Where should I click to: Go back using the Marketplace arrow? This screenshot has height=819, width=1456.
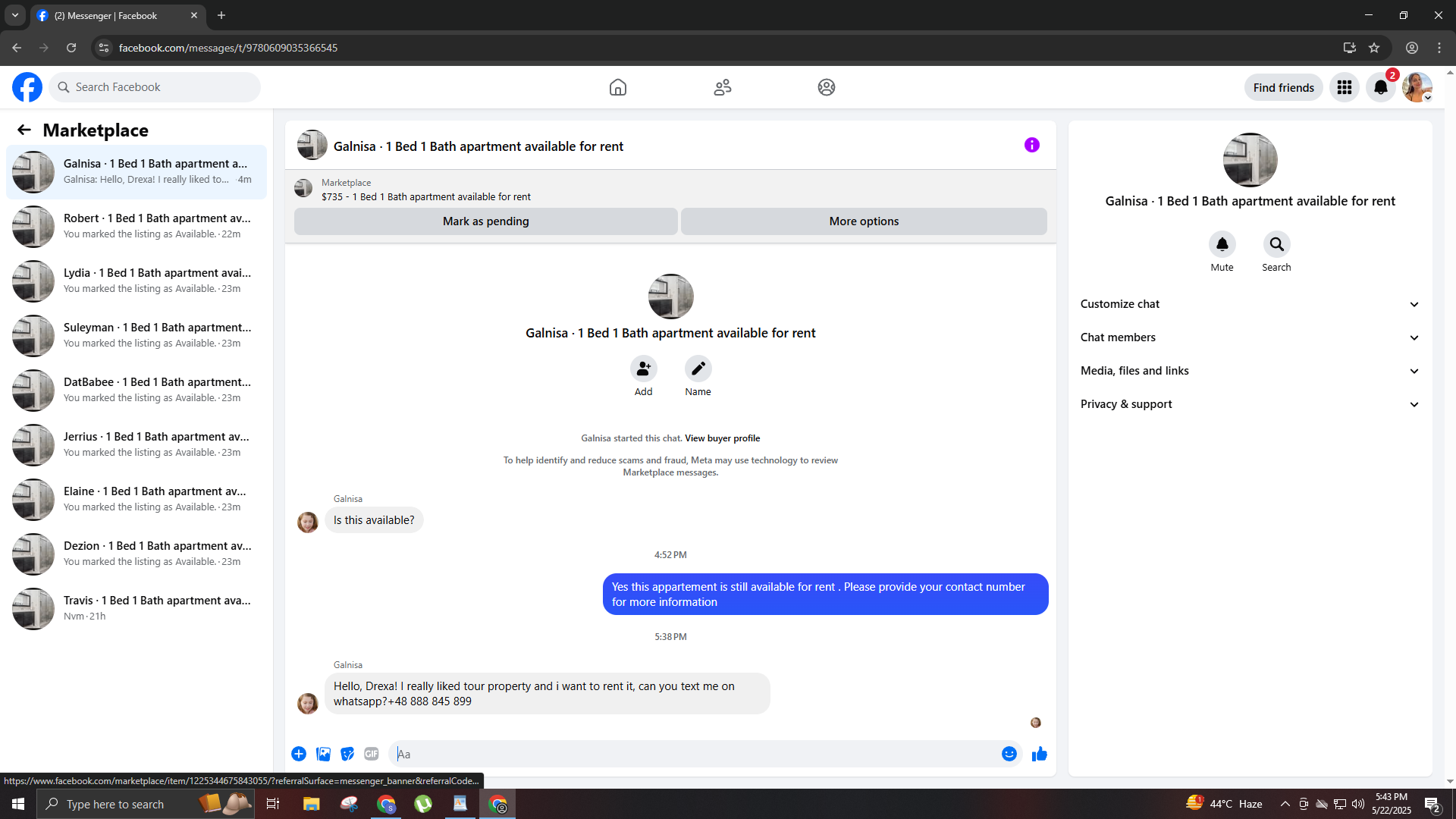[x=24, y=130]
